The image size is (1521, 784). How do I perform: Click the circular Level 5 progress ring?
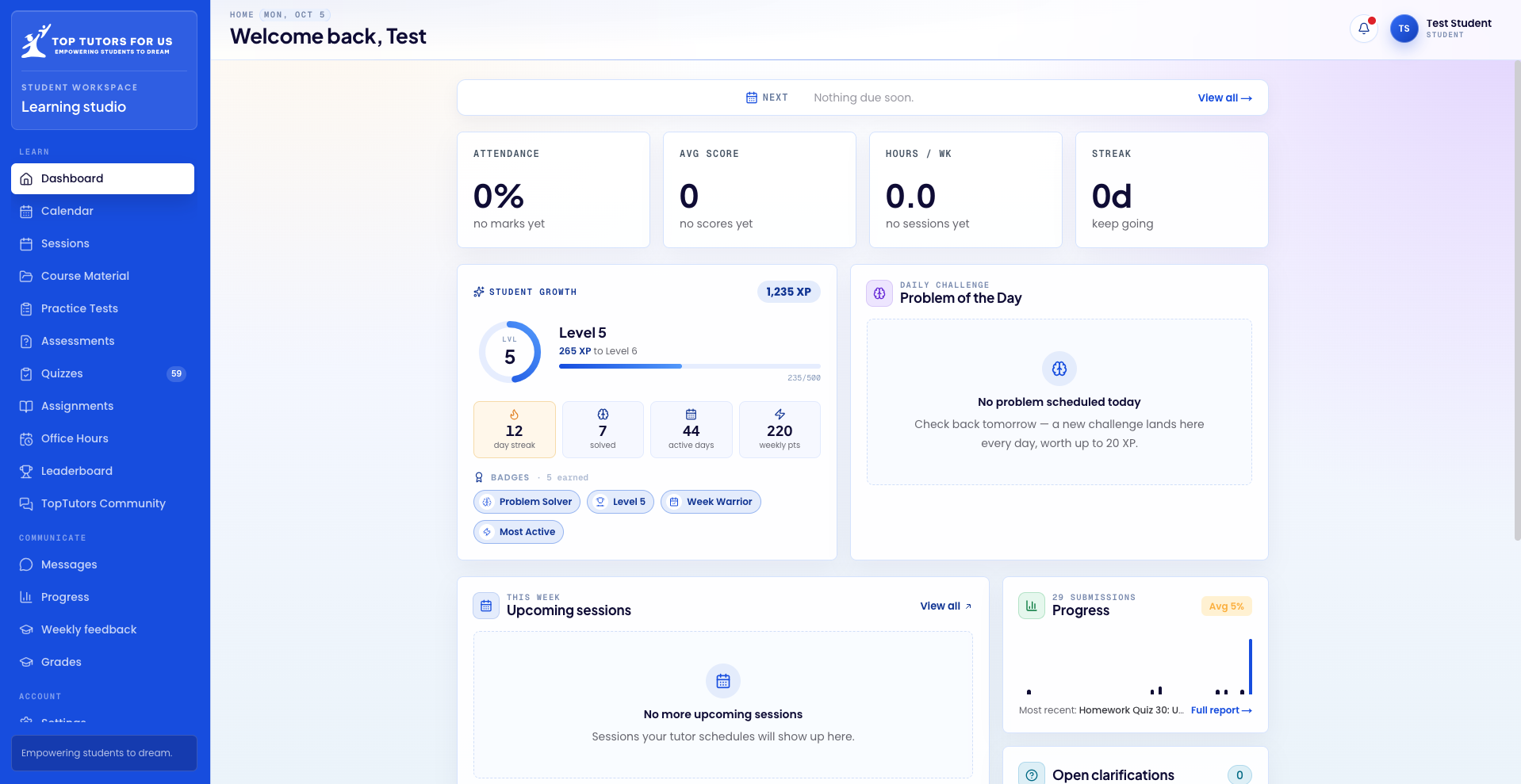(510, 352)
